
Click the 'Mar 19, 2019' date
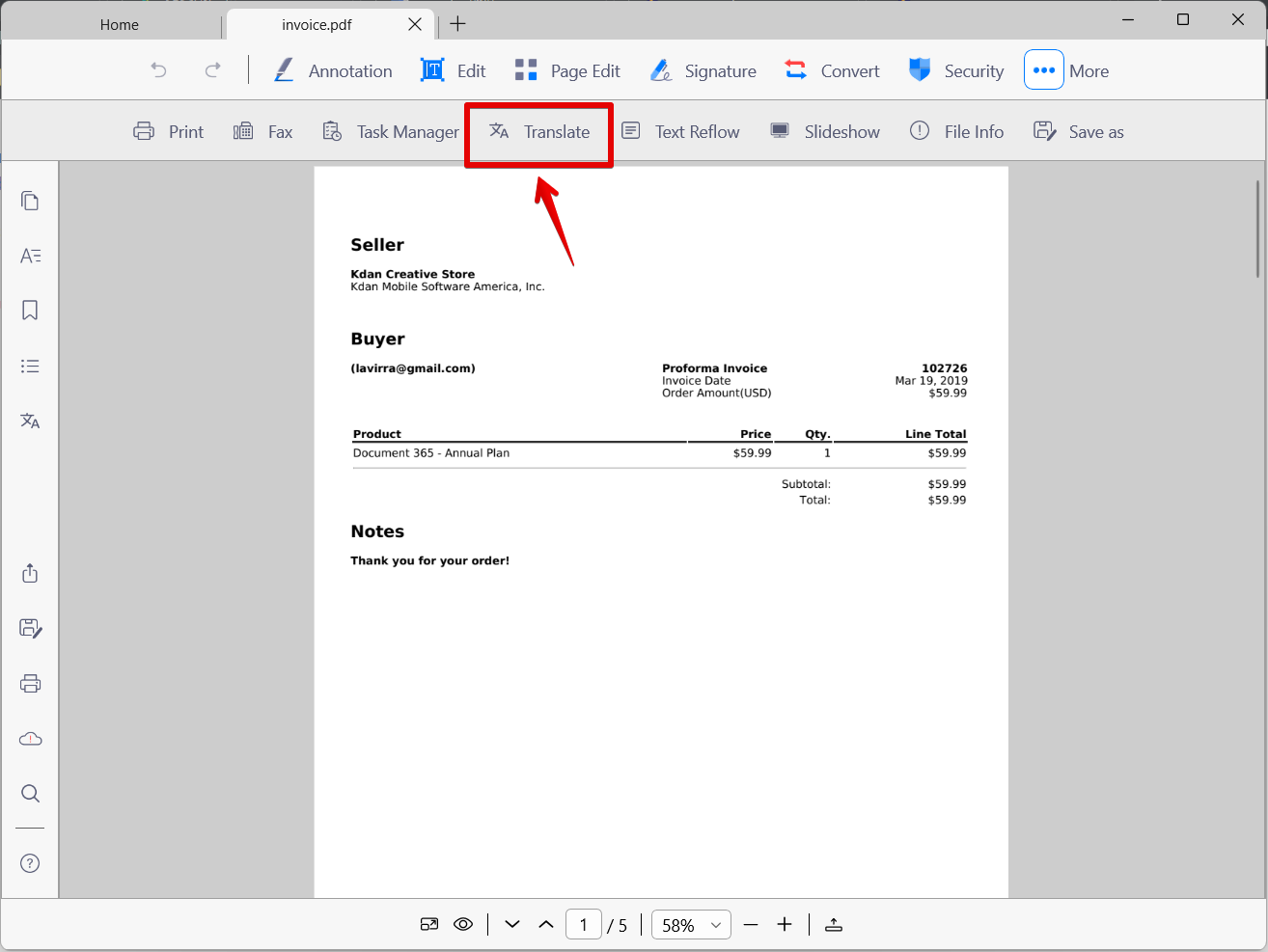click(x=931, y=381)
